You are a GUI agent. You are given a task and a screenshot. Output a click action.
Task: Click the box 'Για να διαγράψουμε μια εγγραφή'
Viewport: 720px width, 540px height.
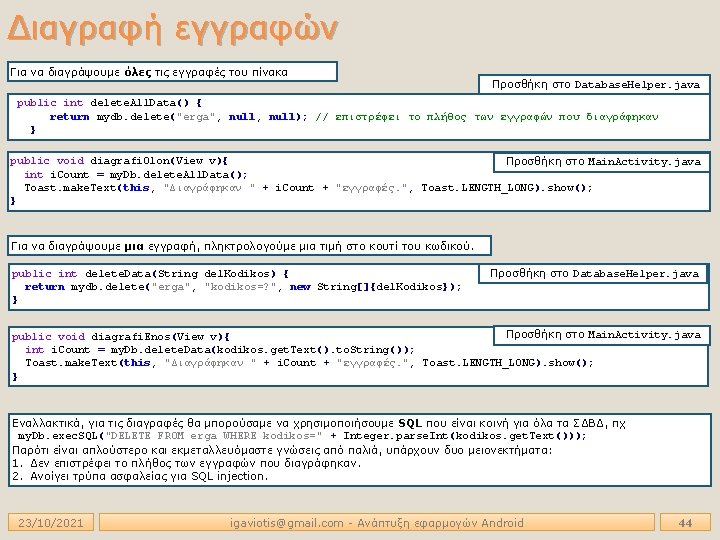coord(249,246)
